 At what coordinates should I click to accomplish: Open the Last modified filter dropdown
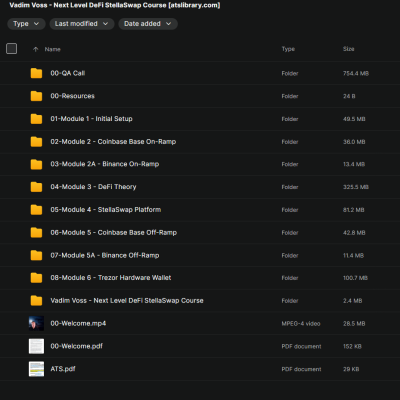82,24
